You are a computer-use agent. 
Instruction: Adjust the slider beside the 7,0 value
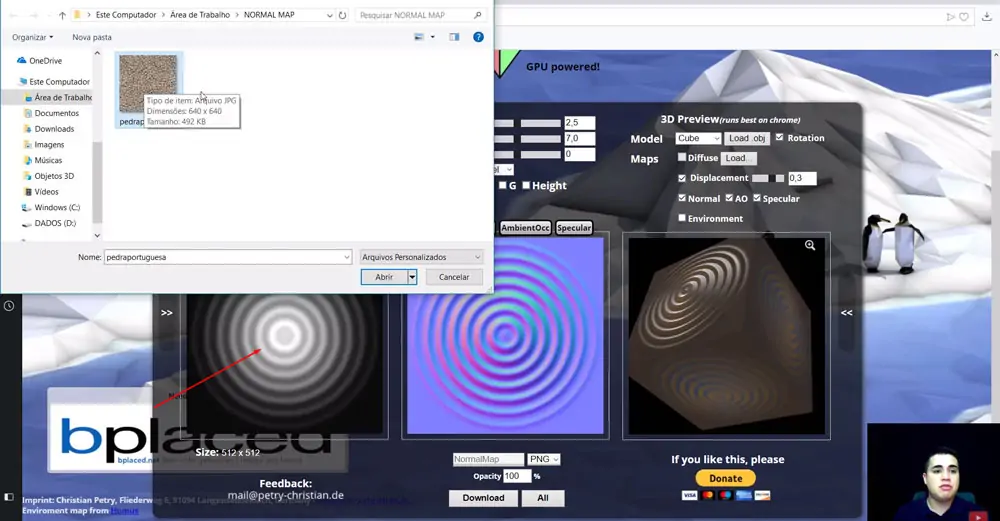click(x=540, y=139)
